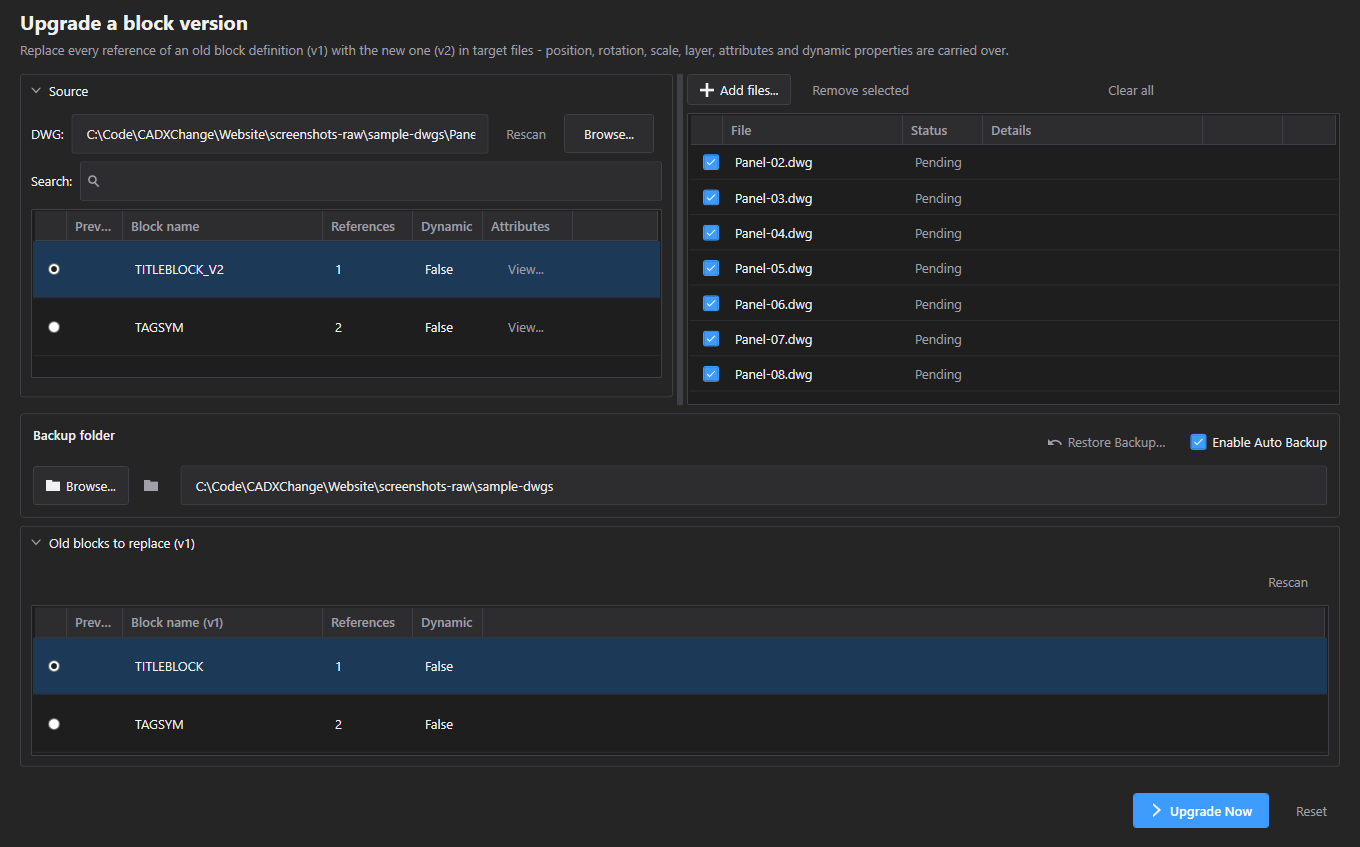Click the Prev... header in the Source table
Viewport: 1360px width, 847px height.
94,226
